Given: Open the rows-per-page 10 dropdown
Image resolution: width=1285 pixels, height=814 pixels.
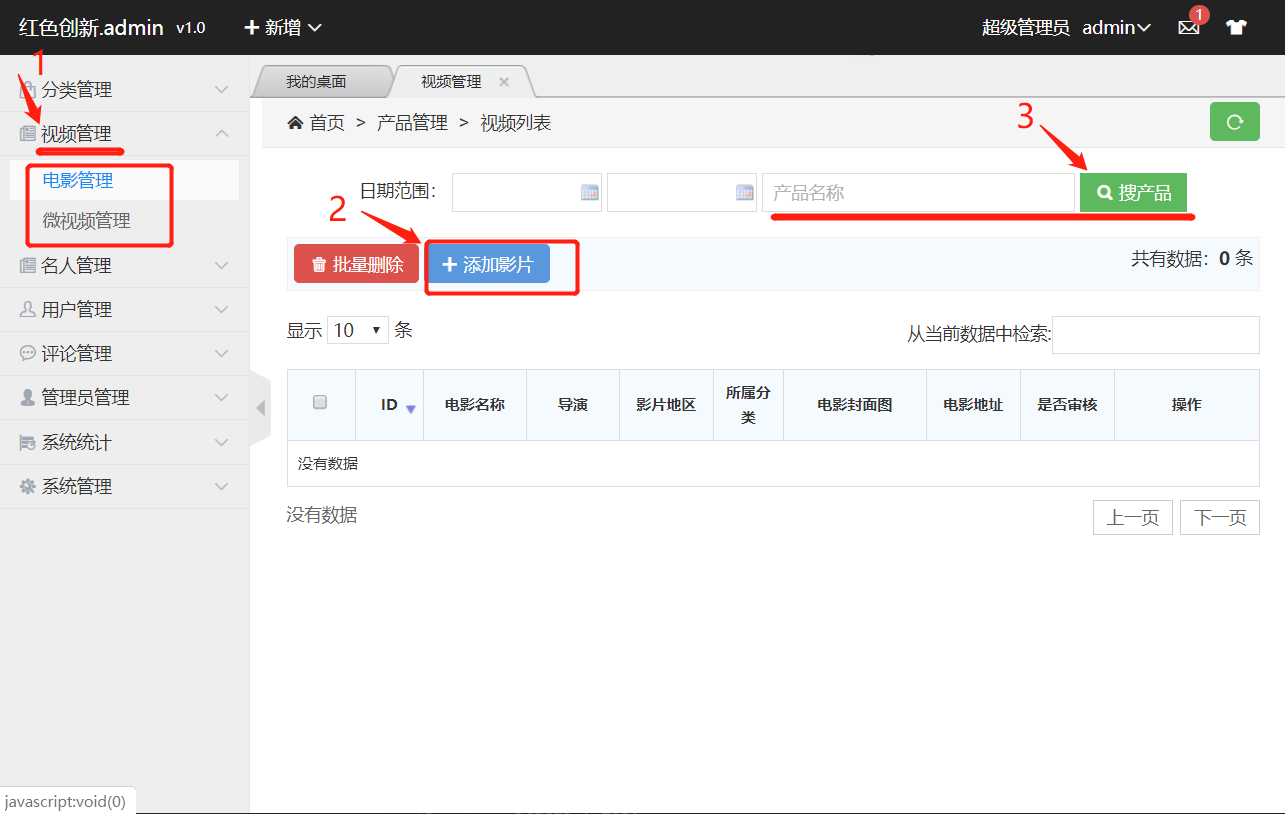Looking at the screenshot, I should (x=358, y=330).
